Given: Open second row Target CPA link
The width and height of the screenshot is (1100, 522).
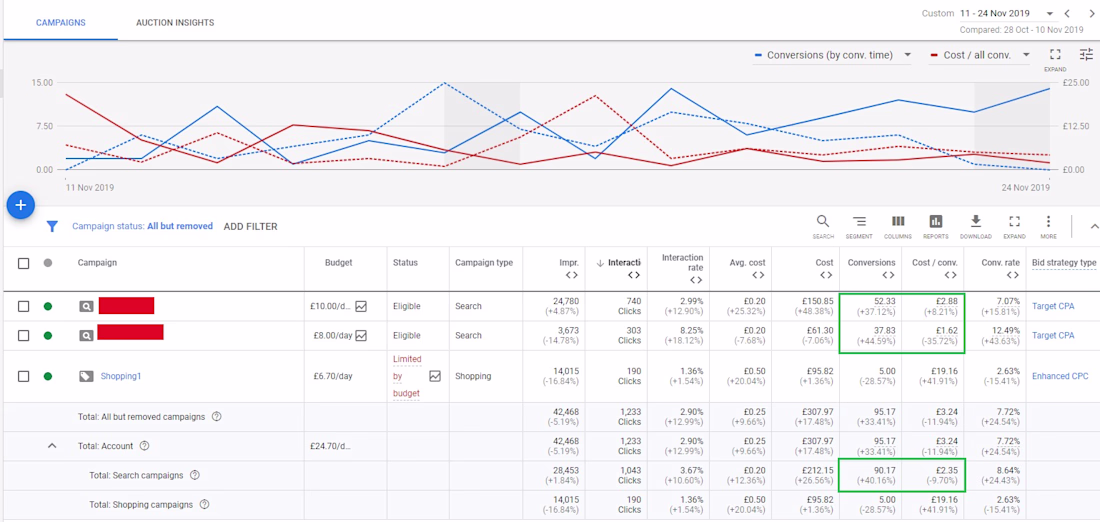Looking at the screenshot, I should (x=1053, y=335).
